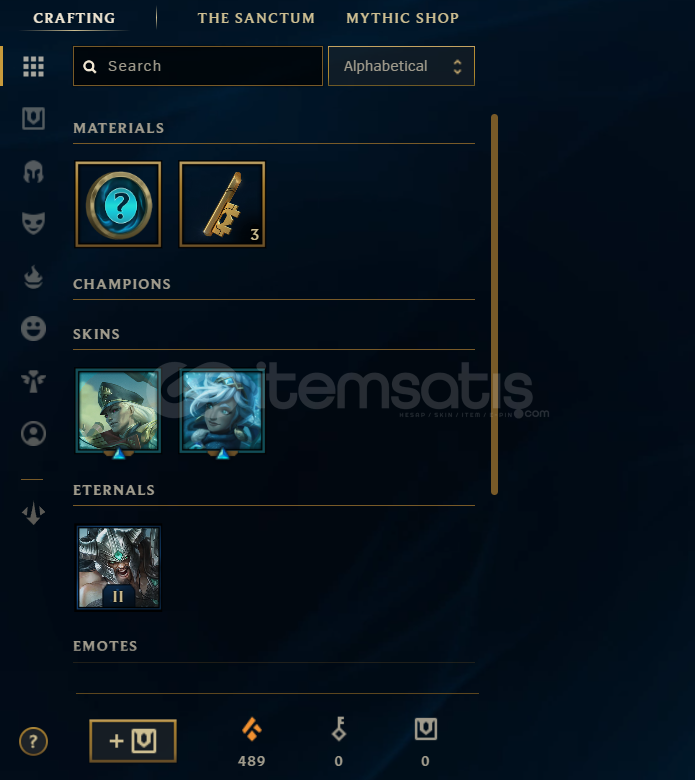
Task: Select the bottom sidebar tactician filter icon
Action: 33,513
